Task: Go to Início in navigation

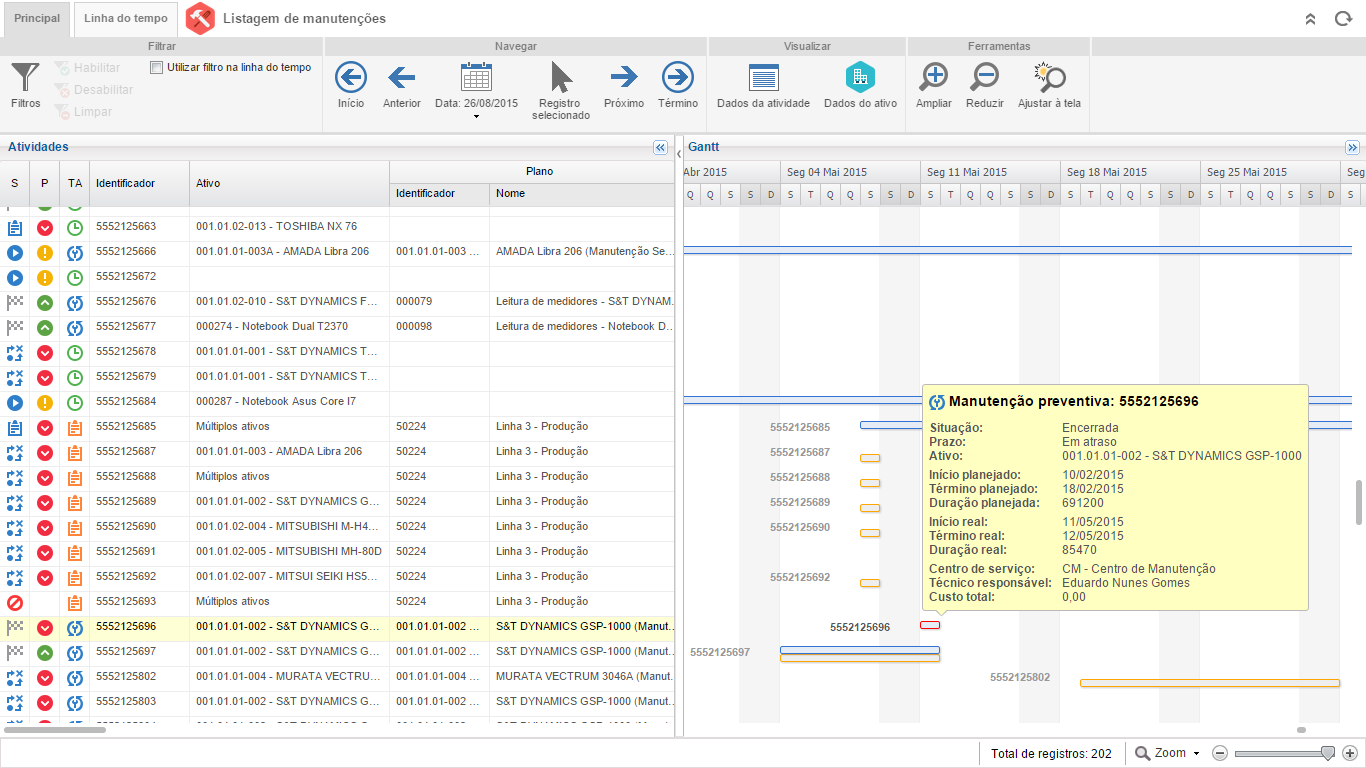Action: coord(350,78)
